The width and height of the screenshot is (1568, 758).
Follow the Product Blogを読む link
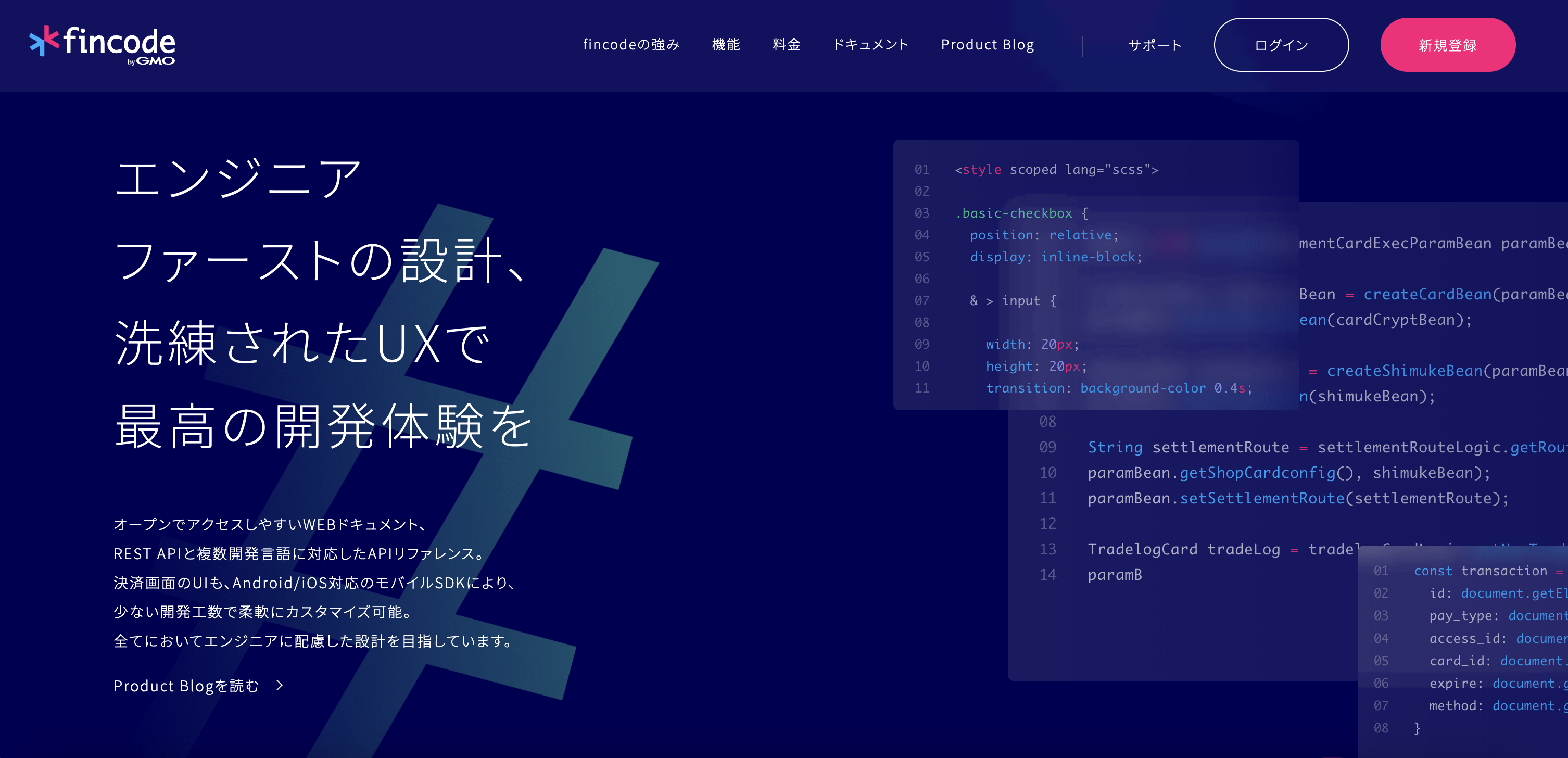tap(186, 686)
